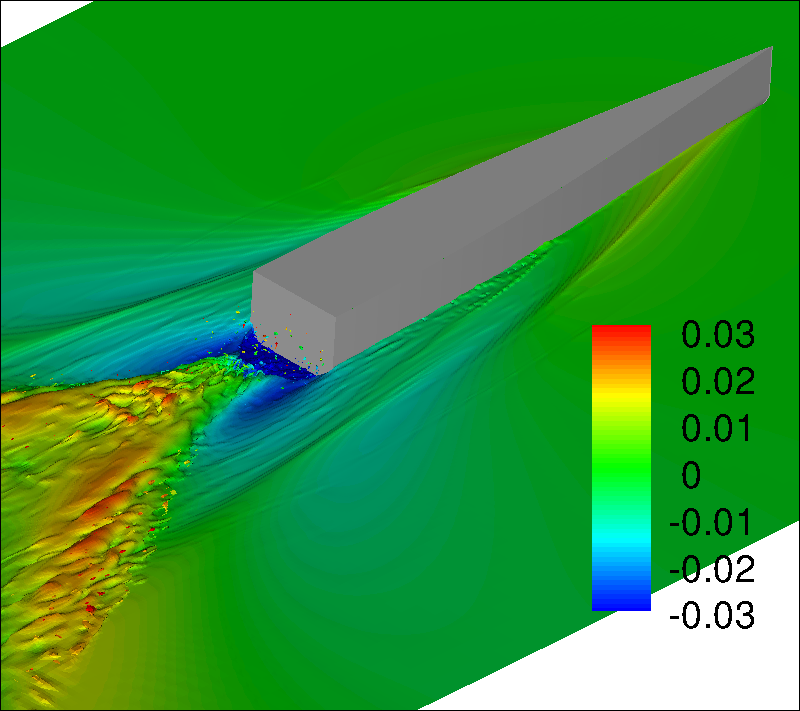Screen dimensions: 800x711
Task: Click the legend value 0.02
Action: [718, 382]
